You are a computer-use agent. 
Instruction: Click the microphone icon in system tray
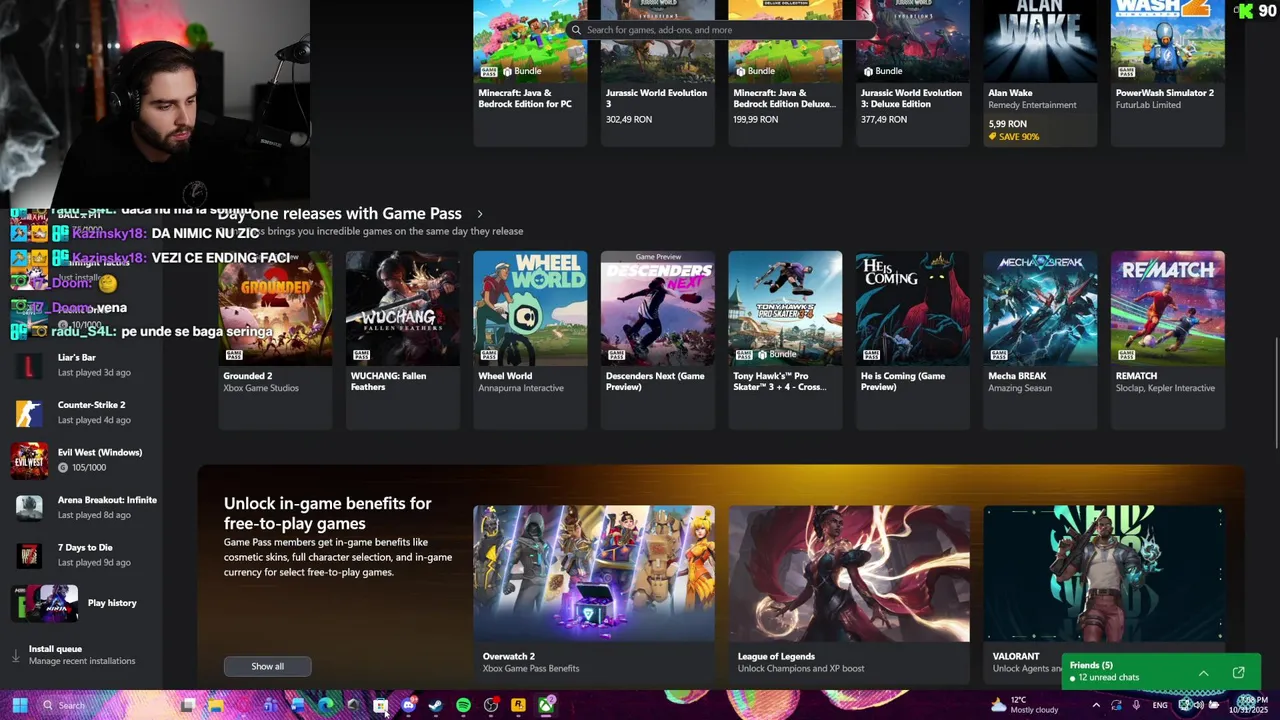[1137, 705]
